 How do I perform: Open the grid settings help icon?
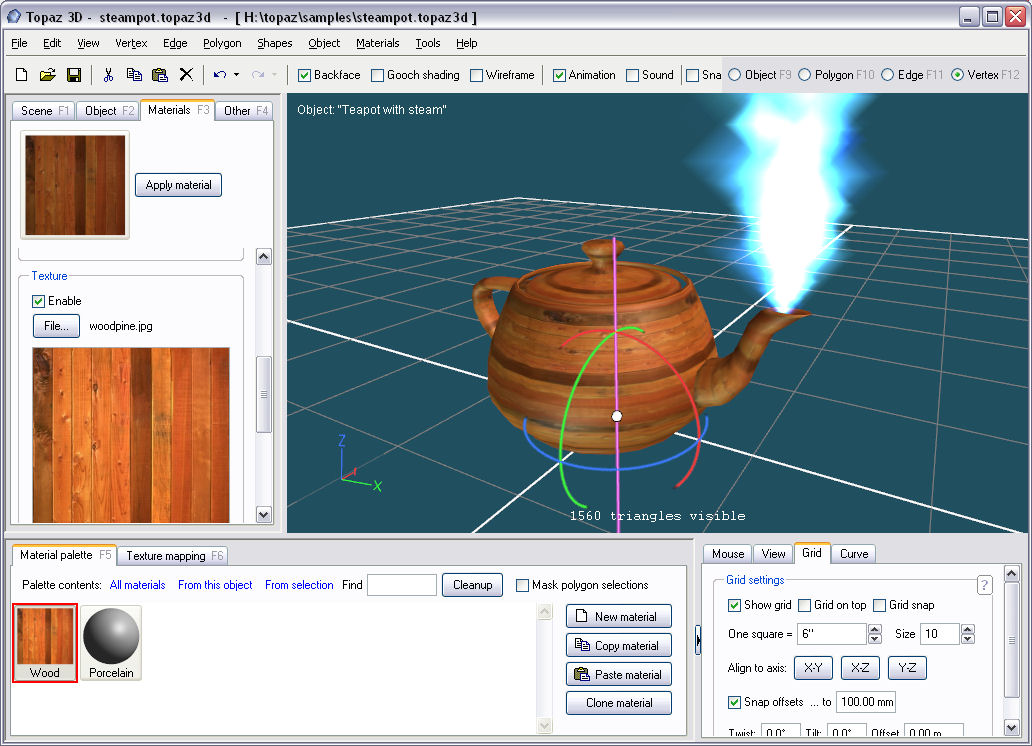coord(984,585)
